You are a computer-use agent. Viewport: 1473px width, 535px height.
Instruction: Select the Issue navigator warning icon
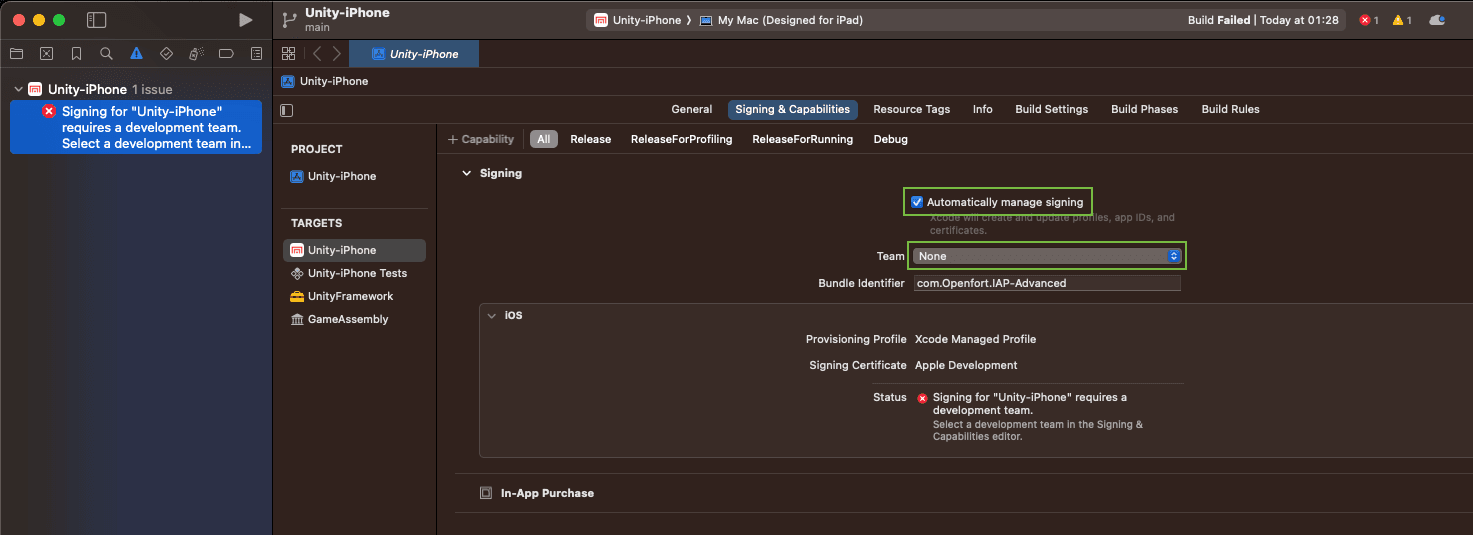[x=136, y=53]
